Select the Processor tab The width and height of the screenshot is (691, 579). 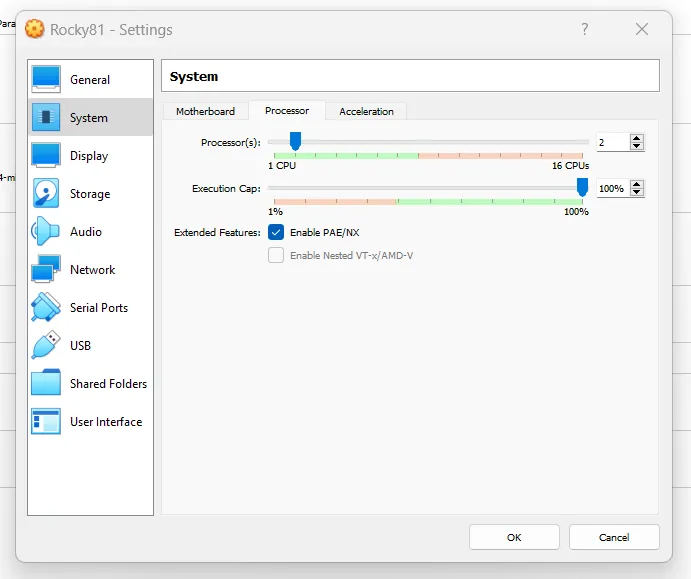(287, 110)
